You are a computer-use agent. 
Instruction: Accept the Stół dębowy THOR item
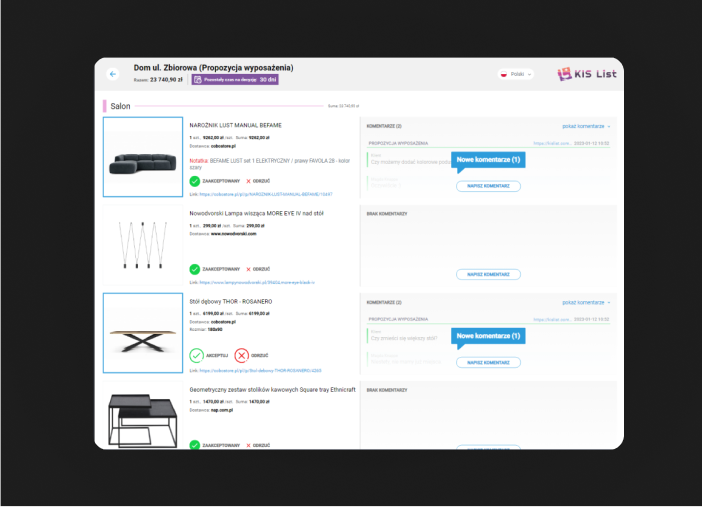[x=209, y=356]
